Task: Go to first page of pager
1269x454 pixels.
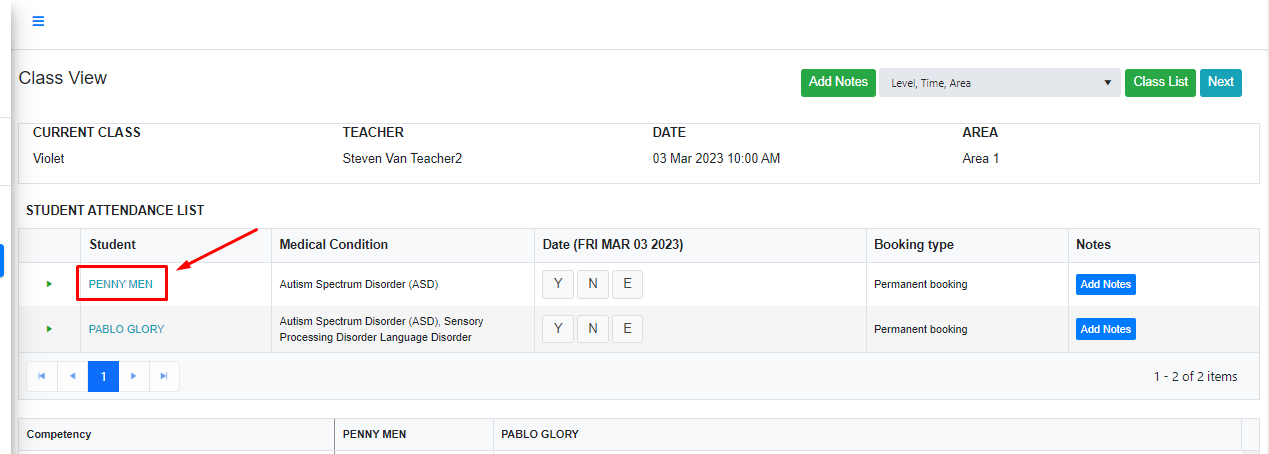Action: (x=42, y=376)
